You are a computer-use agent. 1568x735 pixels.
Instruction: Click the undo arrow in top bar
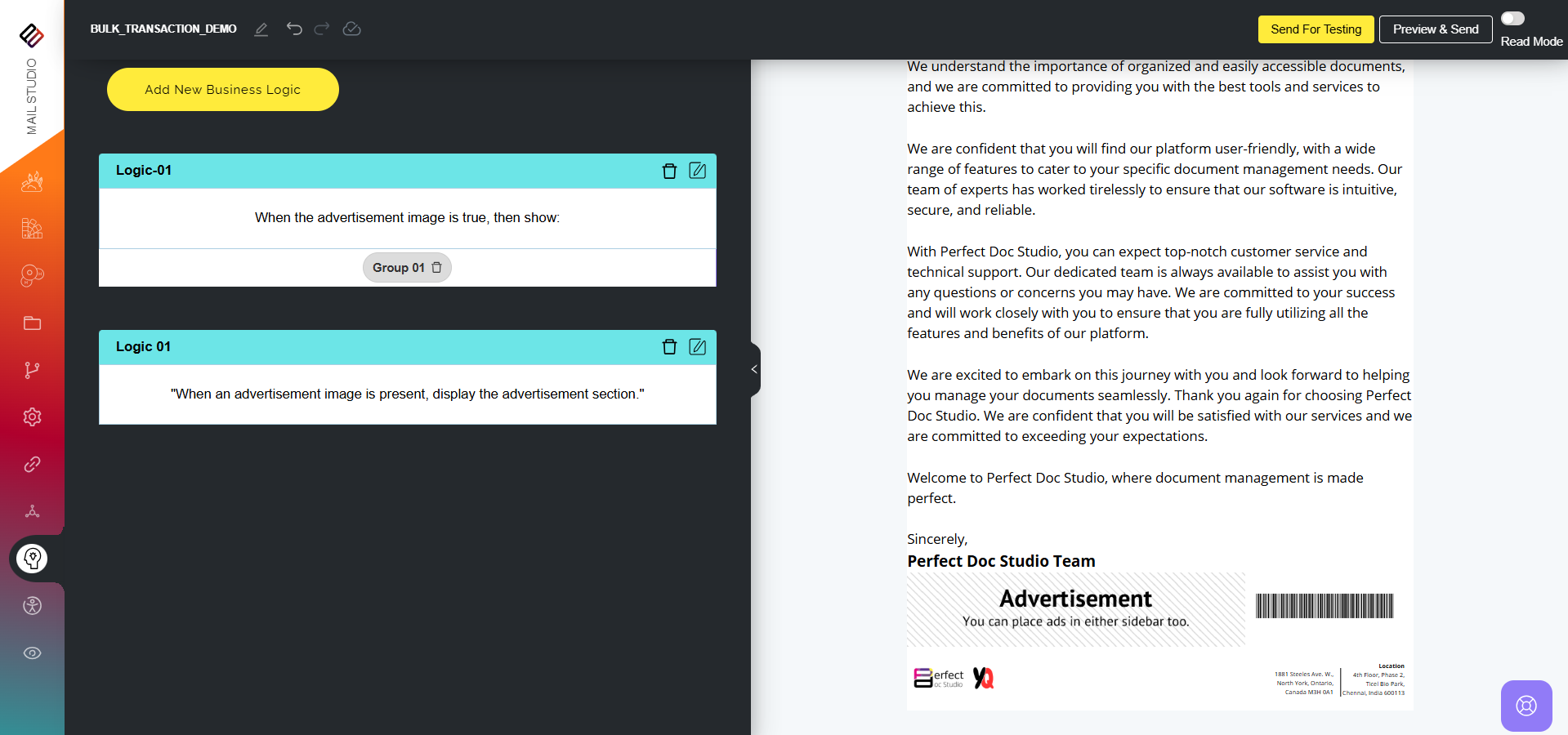tap(294, 29)
